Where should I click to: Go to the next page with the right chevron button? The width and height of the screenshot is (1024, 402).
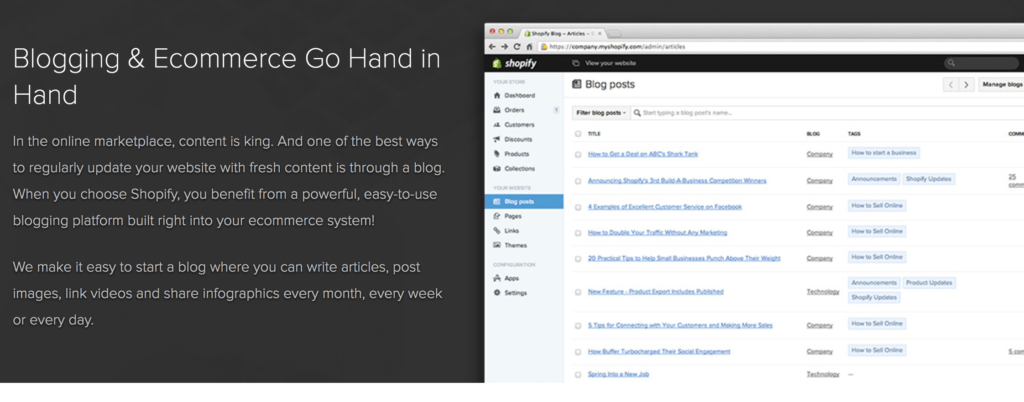967,85
